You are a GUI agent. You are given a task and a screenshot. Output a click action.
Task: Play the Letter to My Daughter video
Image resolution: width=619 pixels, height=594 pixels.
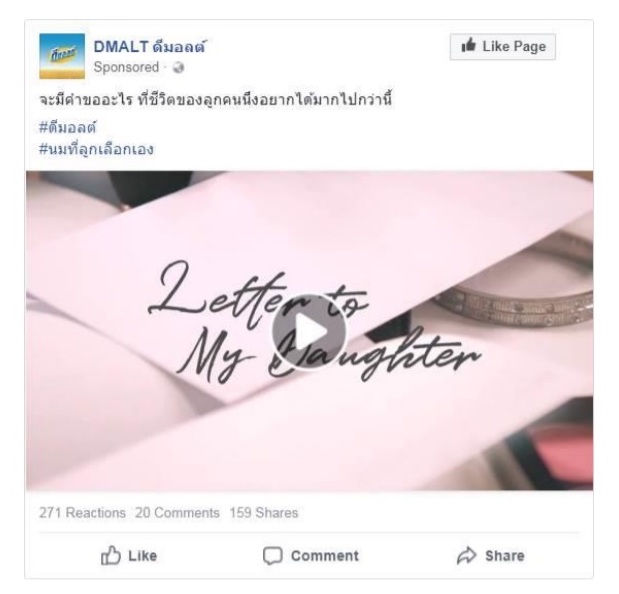coord(309,332)
